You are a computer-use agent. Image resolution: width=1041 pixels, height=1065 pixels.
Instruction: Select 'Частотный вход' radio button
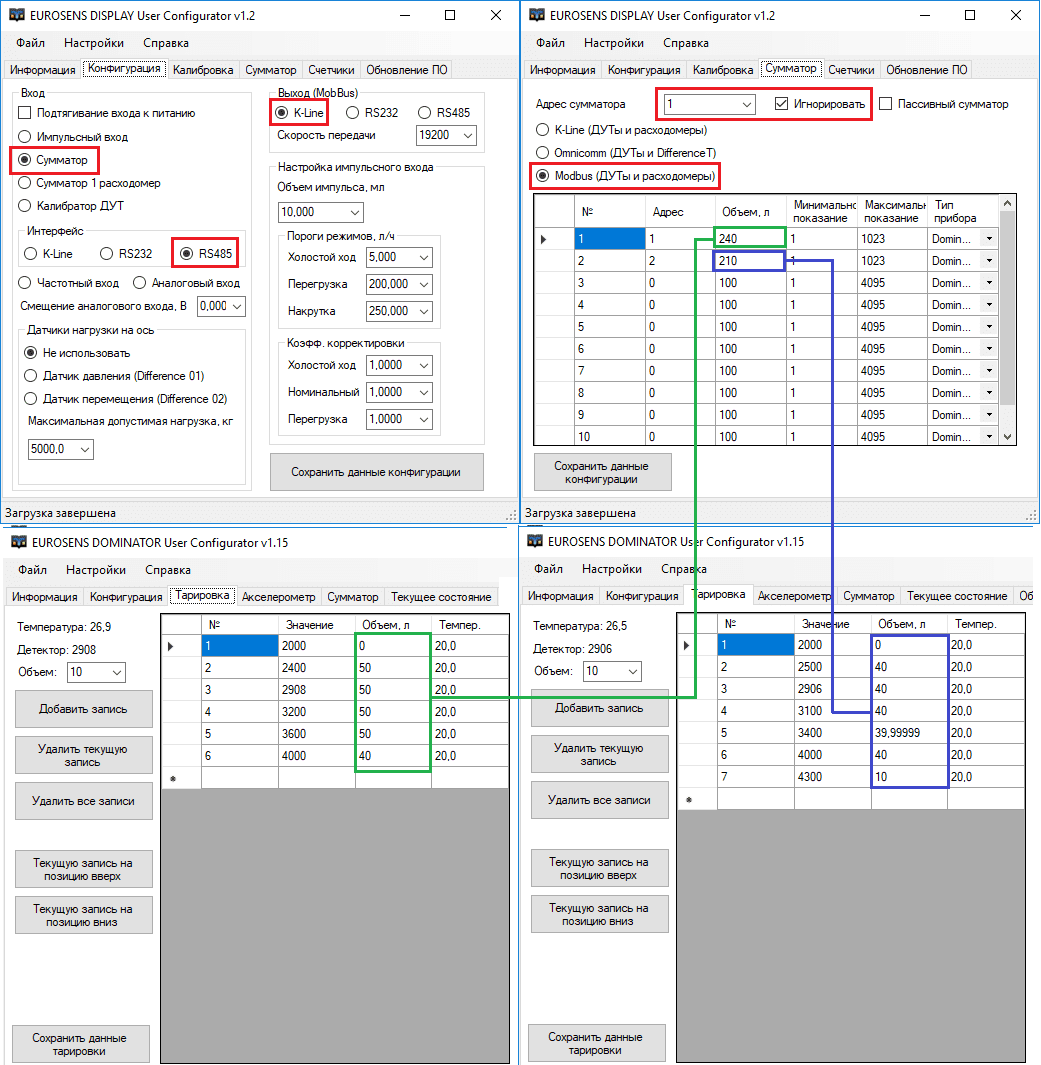(24, 283)
